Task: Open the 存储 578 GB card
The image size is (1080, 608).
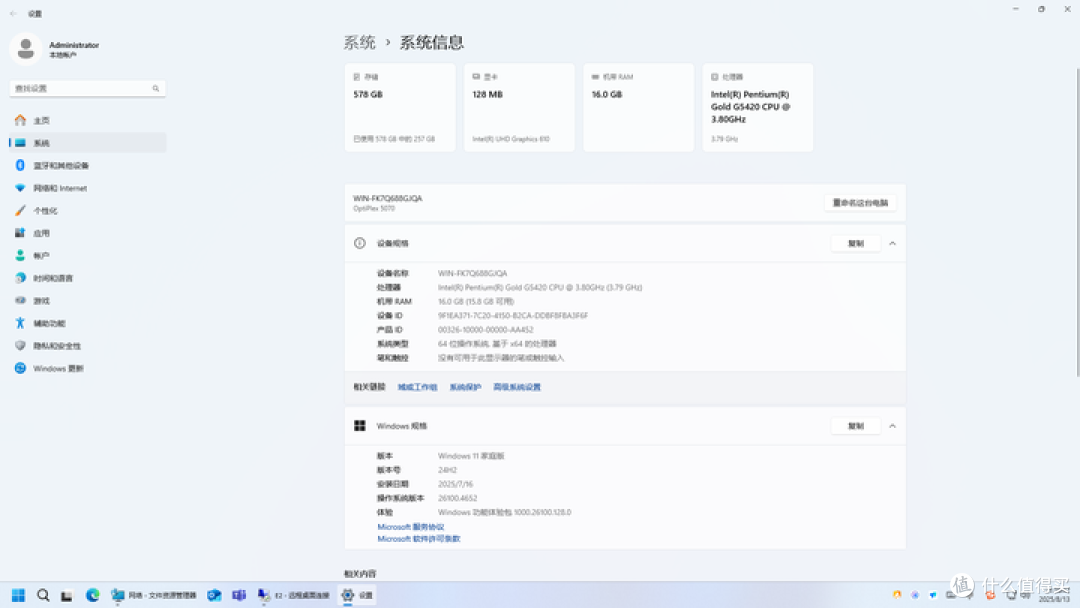Action: pos(400,107)
